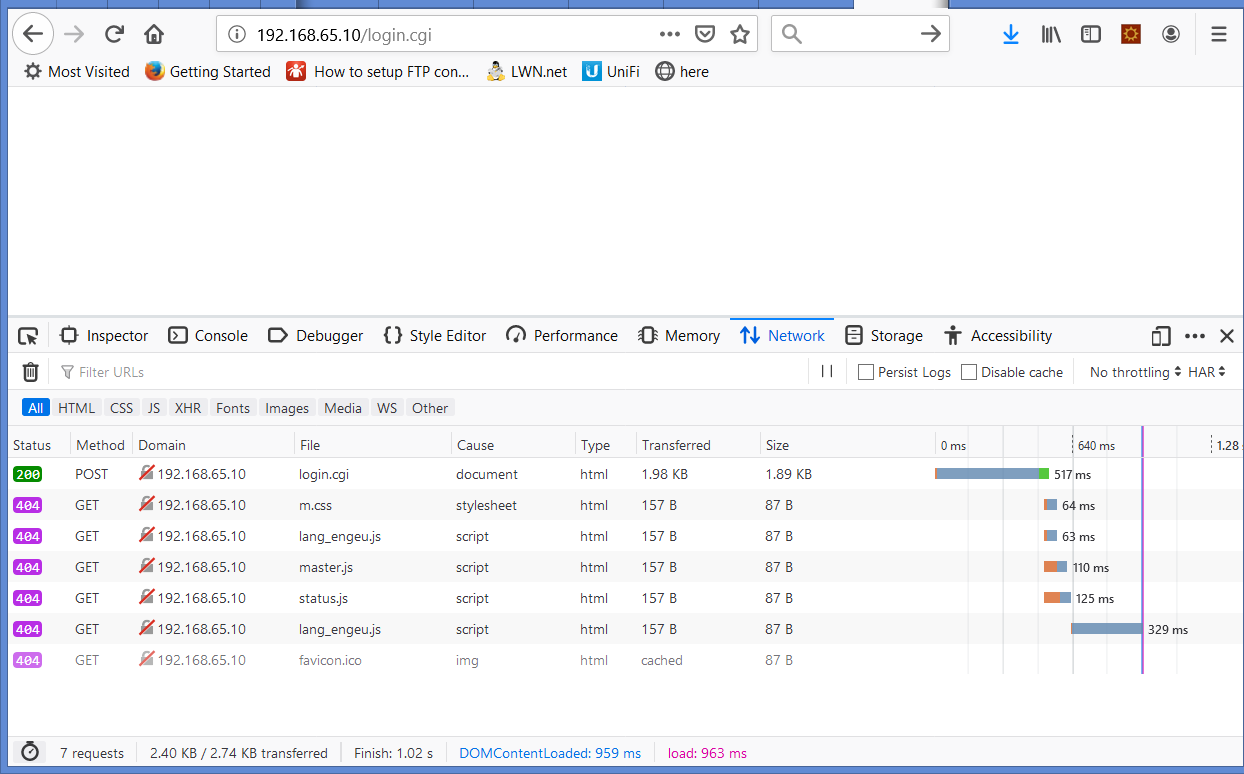The width and height of the screenshot is (1244, 774).
Task: Click the forward navigation arrow
Action: pos(74,34)
